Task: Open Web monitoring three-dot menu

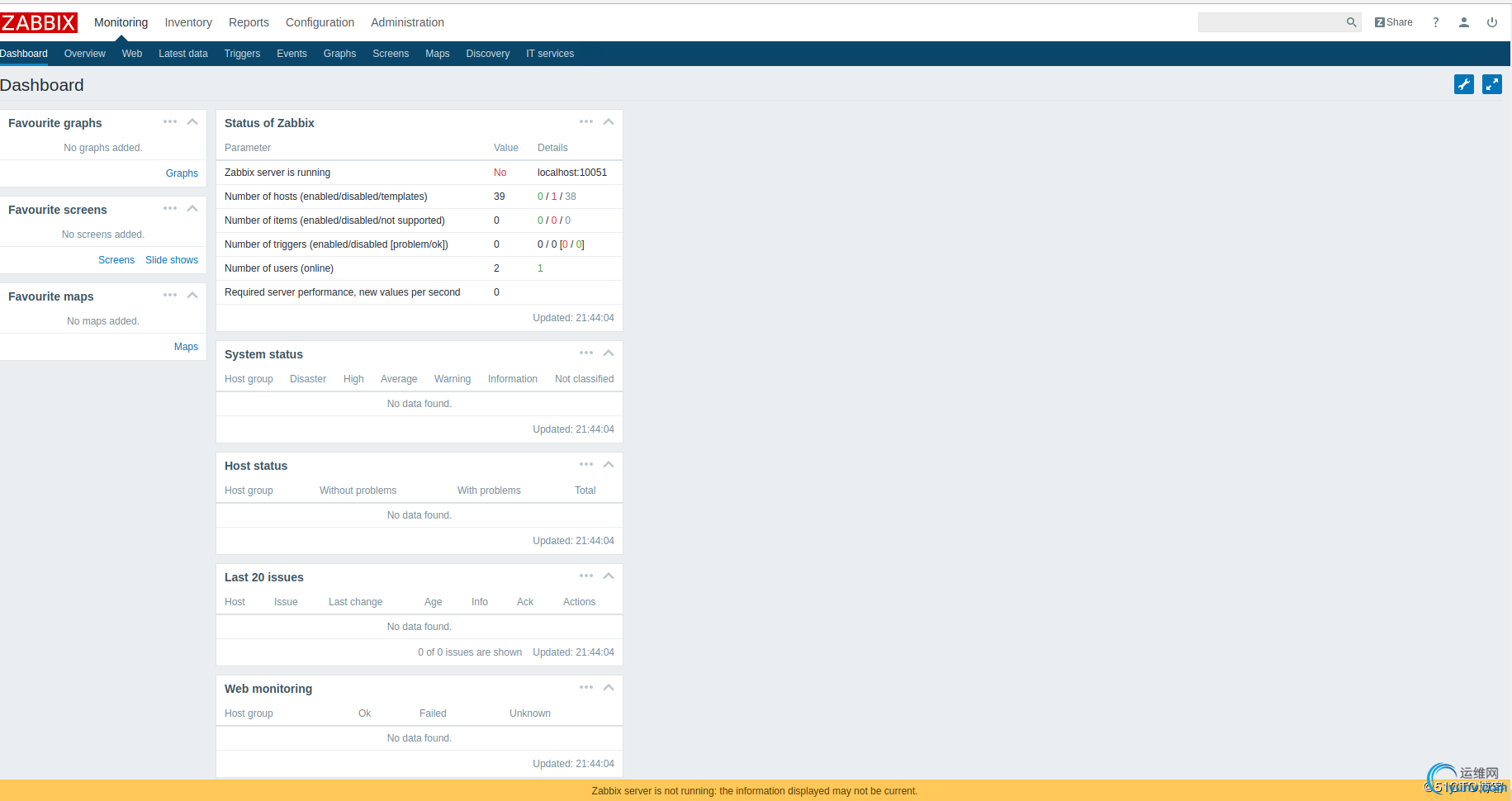Action: [586, 688]
